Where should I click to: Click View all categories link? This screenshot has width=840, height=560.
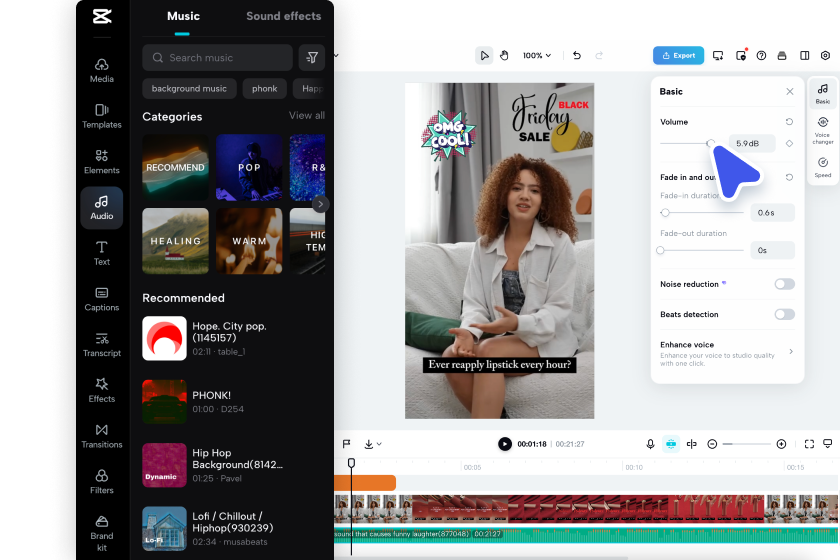(307, 115)
